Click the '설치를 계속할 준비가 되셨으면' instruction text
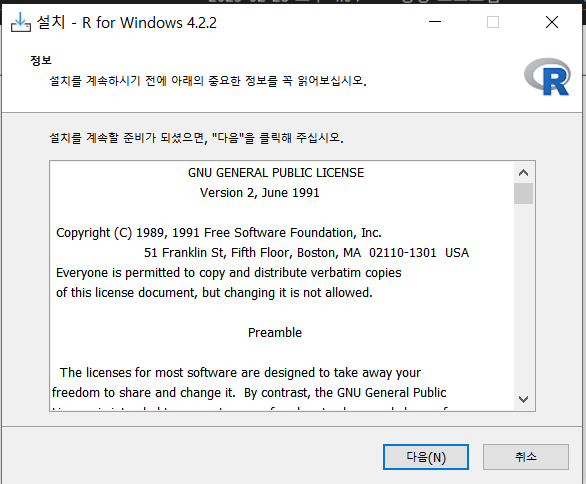586x484 pixels. pos(196,138)
